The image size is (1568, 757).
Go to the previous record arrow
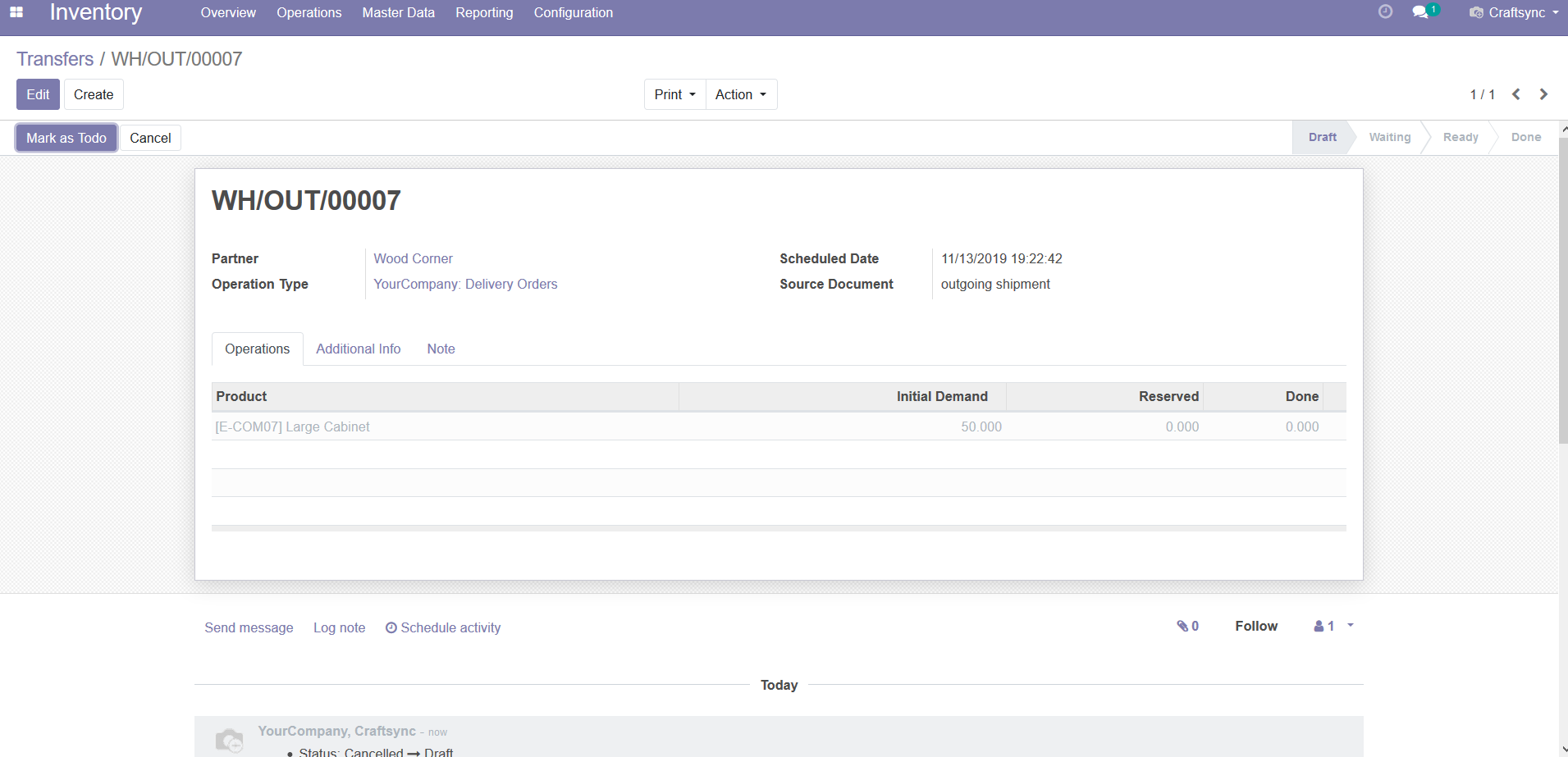coord(1516,94)
